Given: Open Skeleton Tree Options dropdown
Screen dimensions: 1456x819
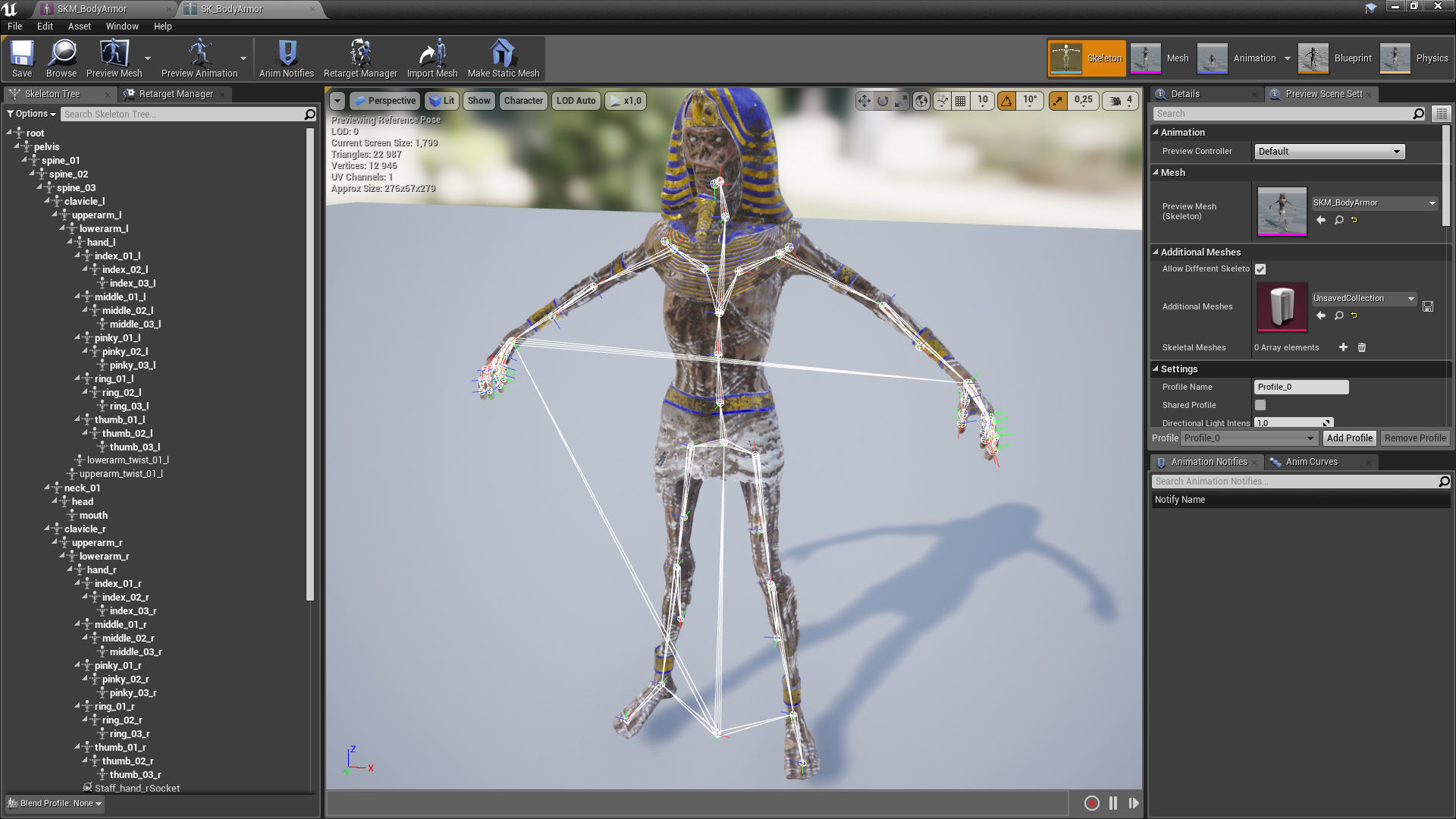Looking at the screenshot, I should pos(32,114).
